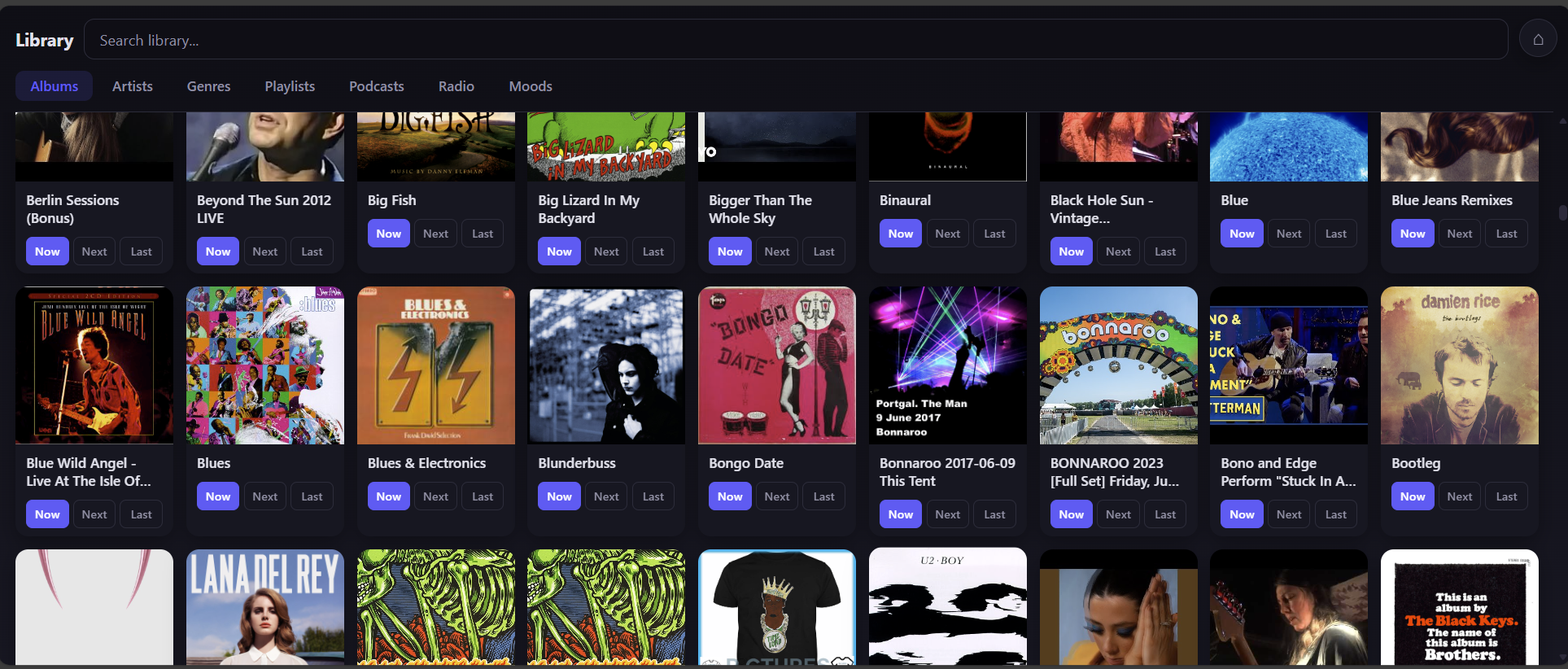Queue Big Fish next
Image resolution: width=1568 pixels, height=669 pixels.
[x=436, y=234]
